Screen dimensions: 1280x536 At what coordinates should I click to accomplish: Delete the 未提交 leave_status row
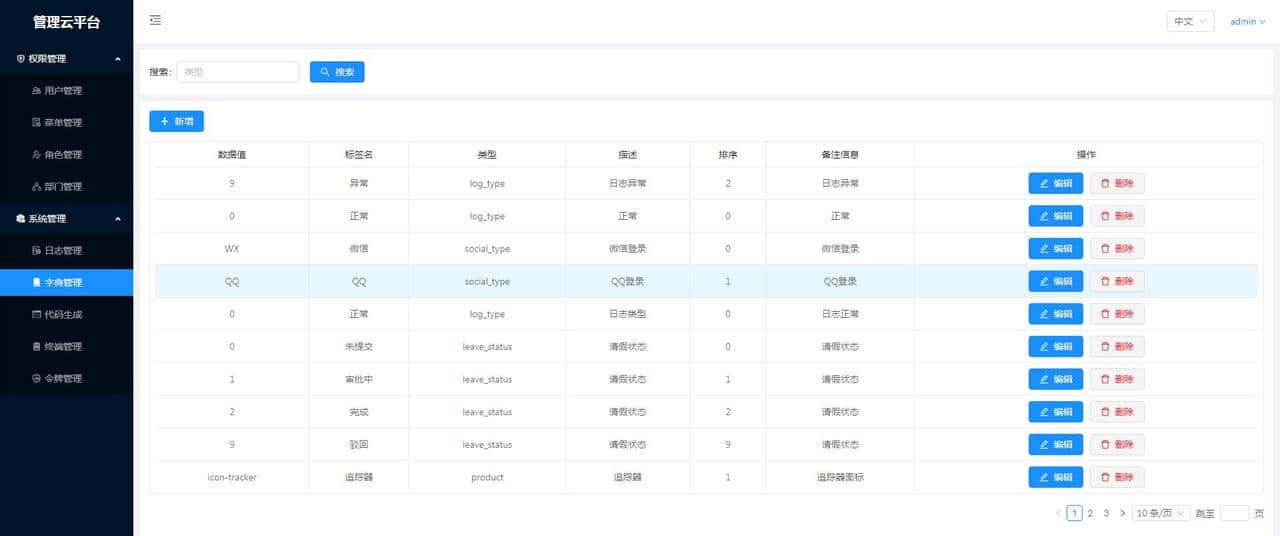1117,347
